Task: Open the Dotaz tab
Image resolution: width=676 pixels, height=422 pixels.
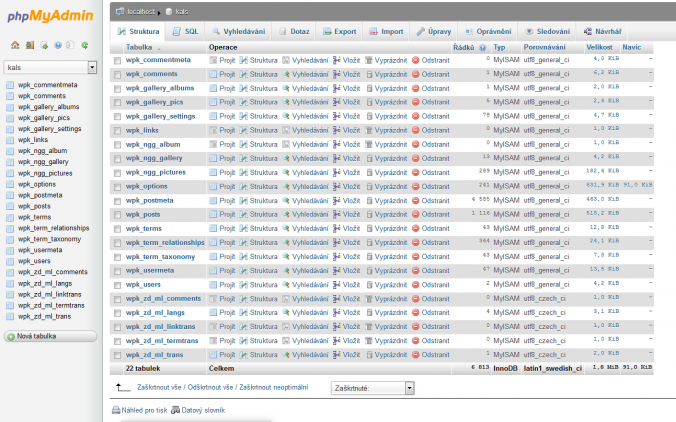Action: click(x=294, y=31)
